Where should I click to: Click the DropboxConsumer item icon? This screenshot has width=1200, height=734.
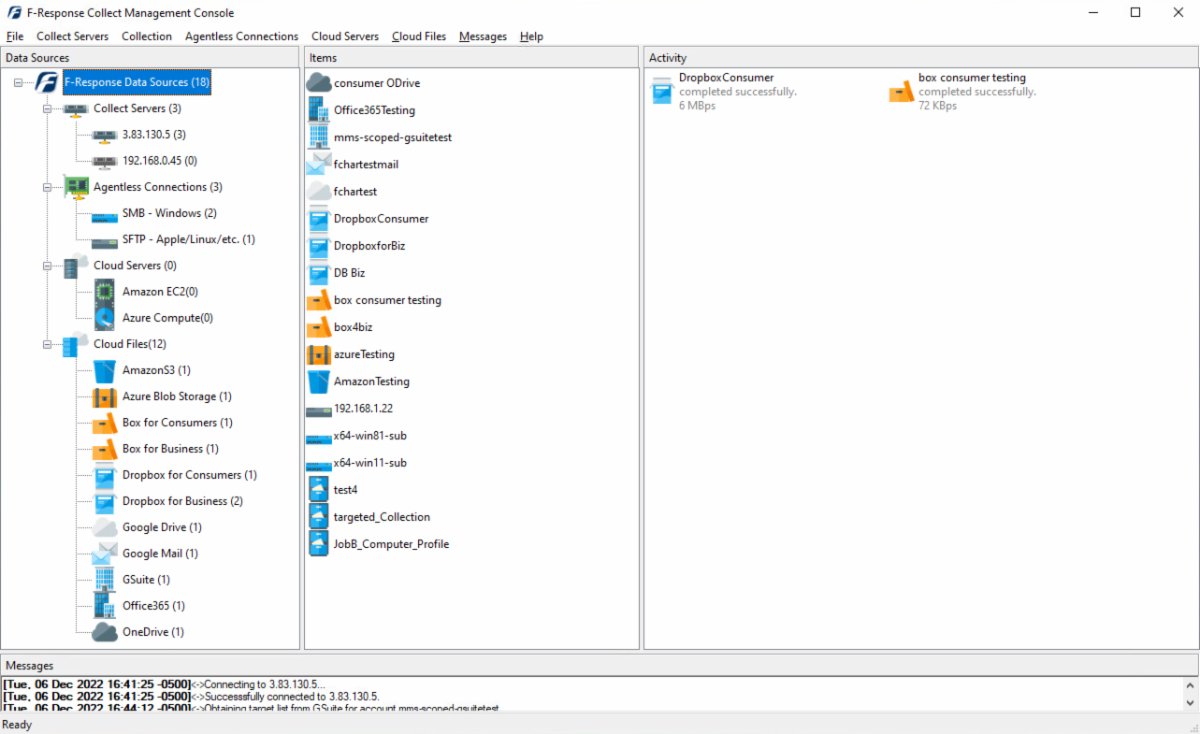click(319, 218)
